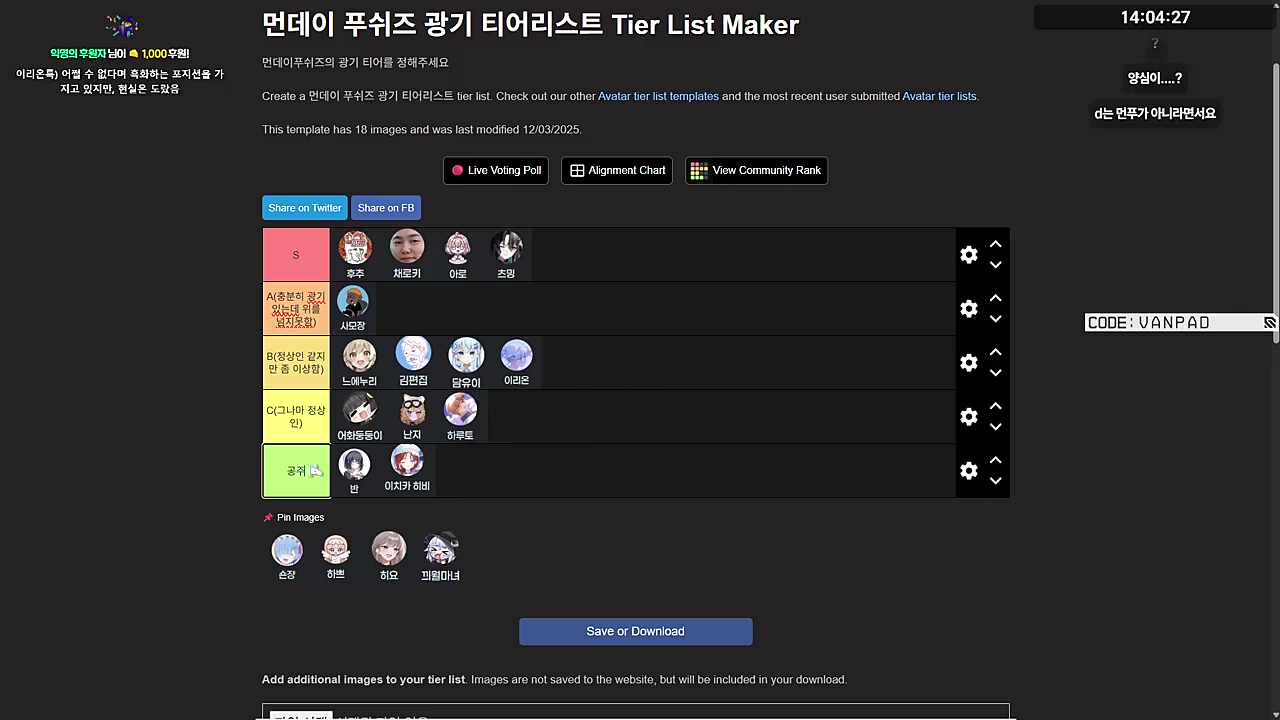This screenshot has height=720, width=1280.
Task: Move C tier row down with chevron
Action: click(x=995, y=428)
